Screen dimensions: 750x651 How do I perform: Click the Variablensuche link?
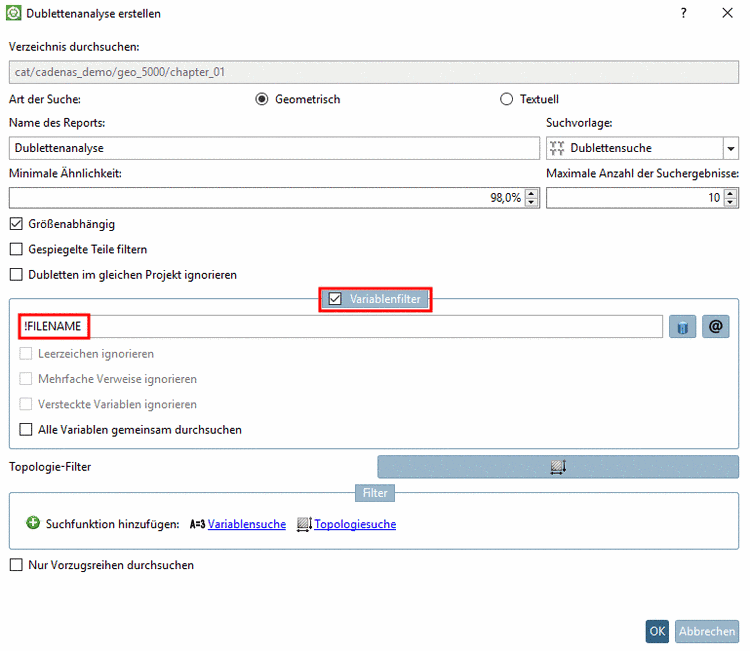(247, 524)
